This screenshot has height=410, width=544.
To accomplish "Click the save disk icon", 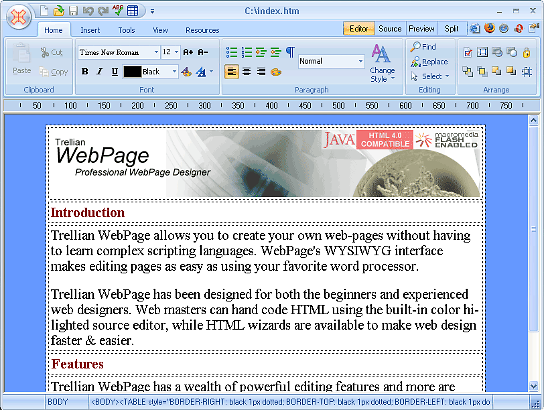I will point(73,11).
